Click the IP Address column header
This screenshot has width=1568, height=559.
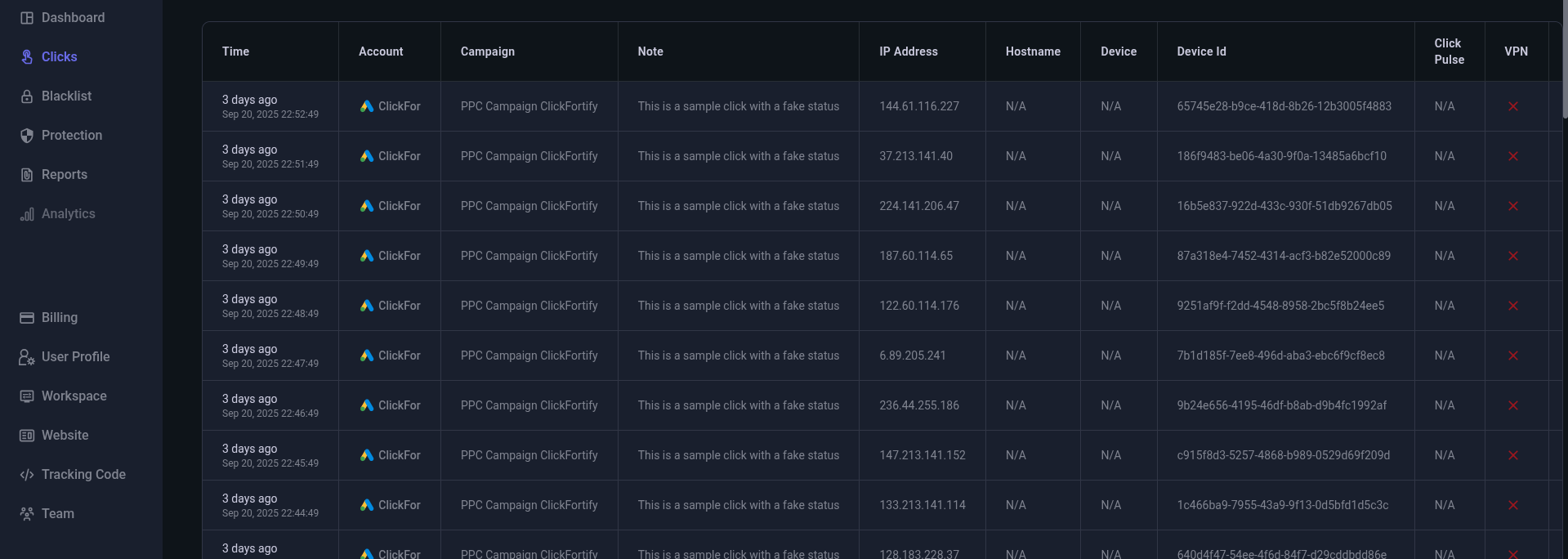(x=908, y=51)
